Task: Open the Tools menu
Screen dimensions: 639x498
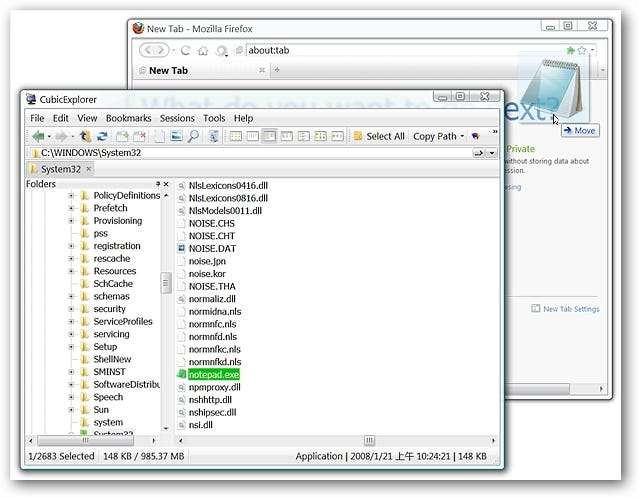Action: [x=214, y=118]
